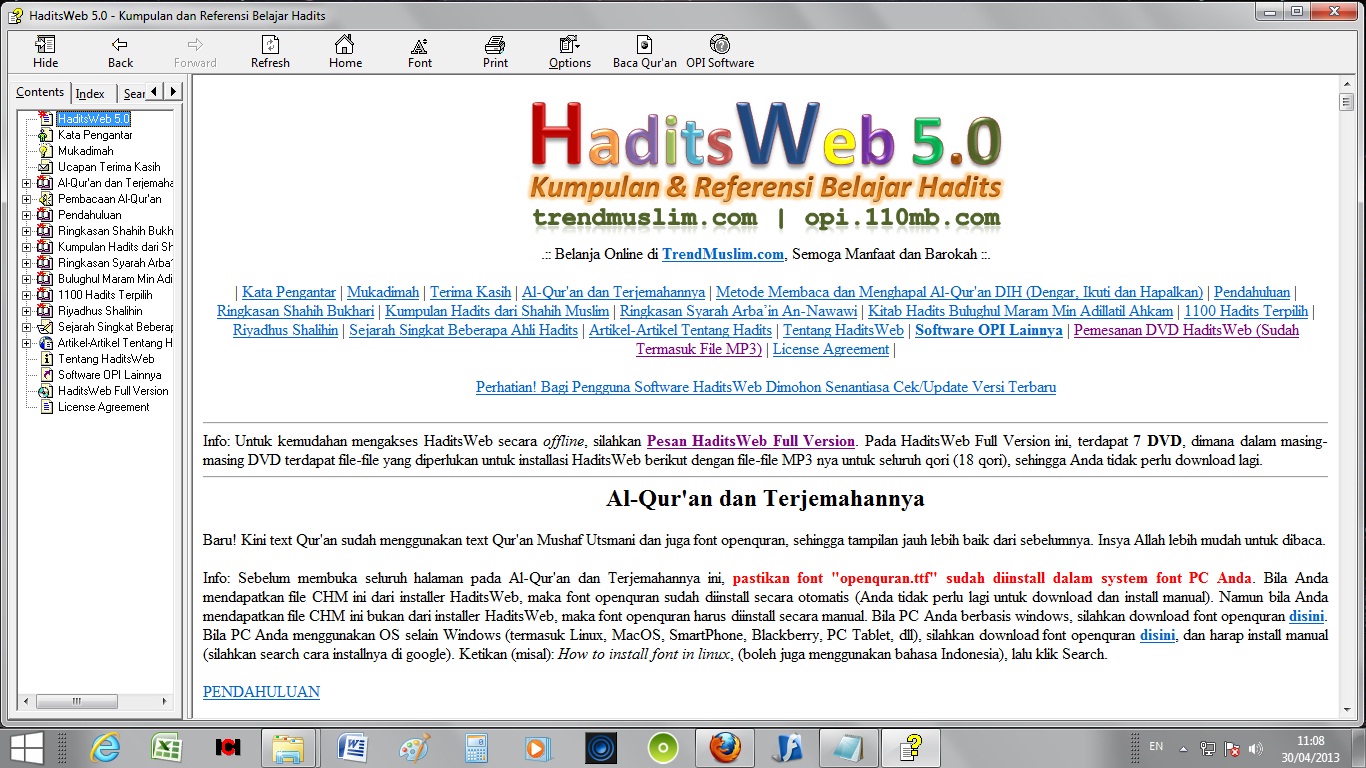Screen dimensions: 1366x768
Task: Follow the Tentang HaditsWeb content link
Action: pos(843,330)
